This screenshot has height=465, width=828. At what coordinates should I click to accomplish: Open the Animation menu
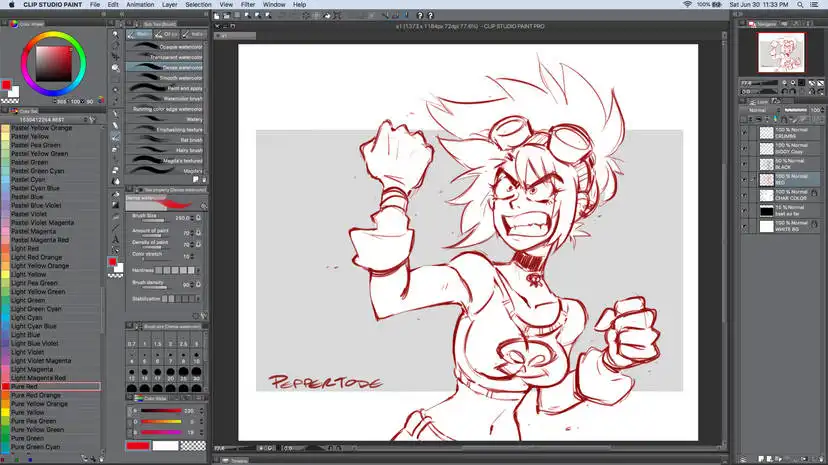140,4
